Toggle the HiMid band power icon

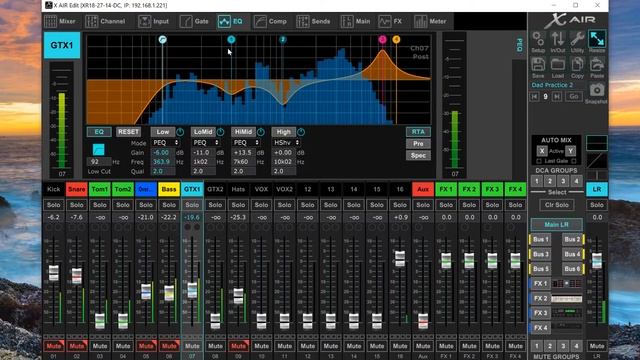click(260, 132)
